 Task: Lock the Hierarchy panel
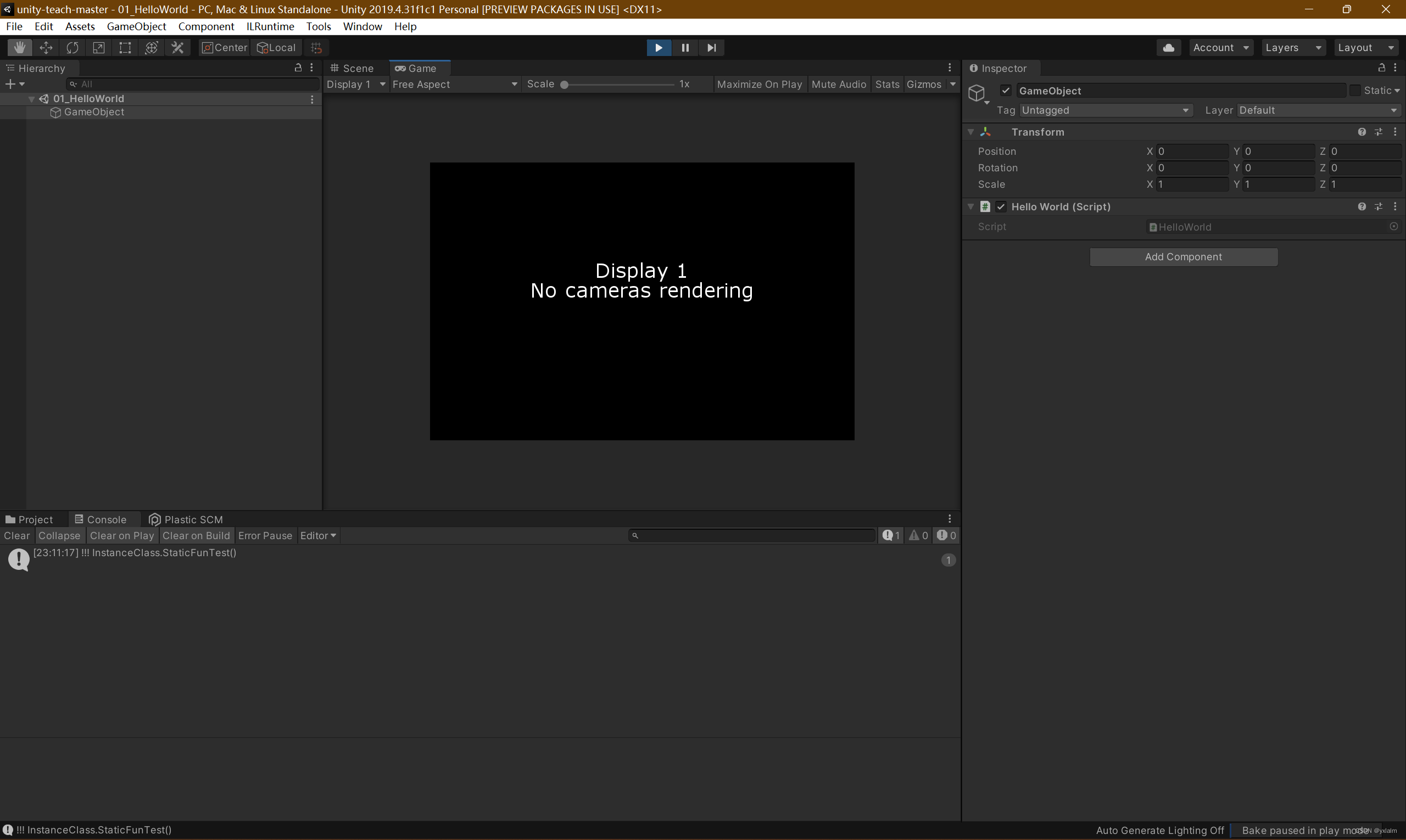tap(298, 68)
